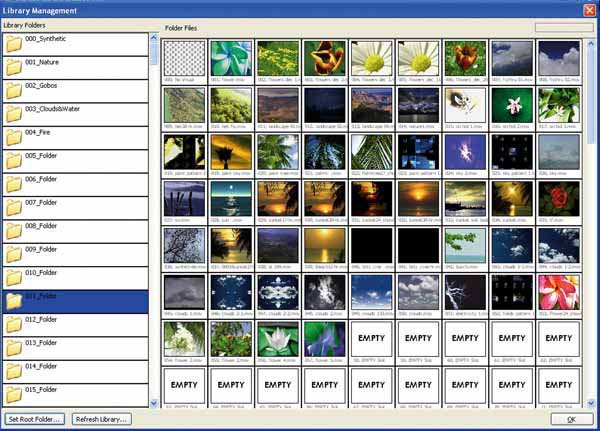Select the dark window lights pattern thumbnail
600x431 pixels.
coord(512,292)
